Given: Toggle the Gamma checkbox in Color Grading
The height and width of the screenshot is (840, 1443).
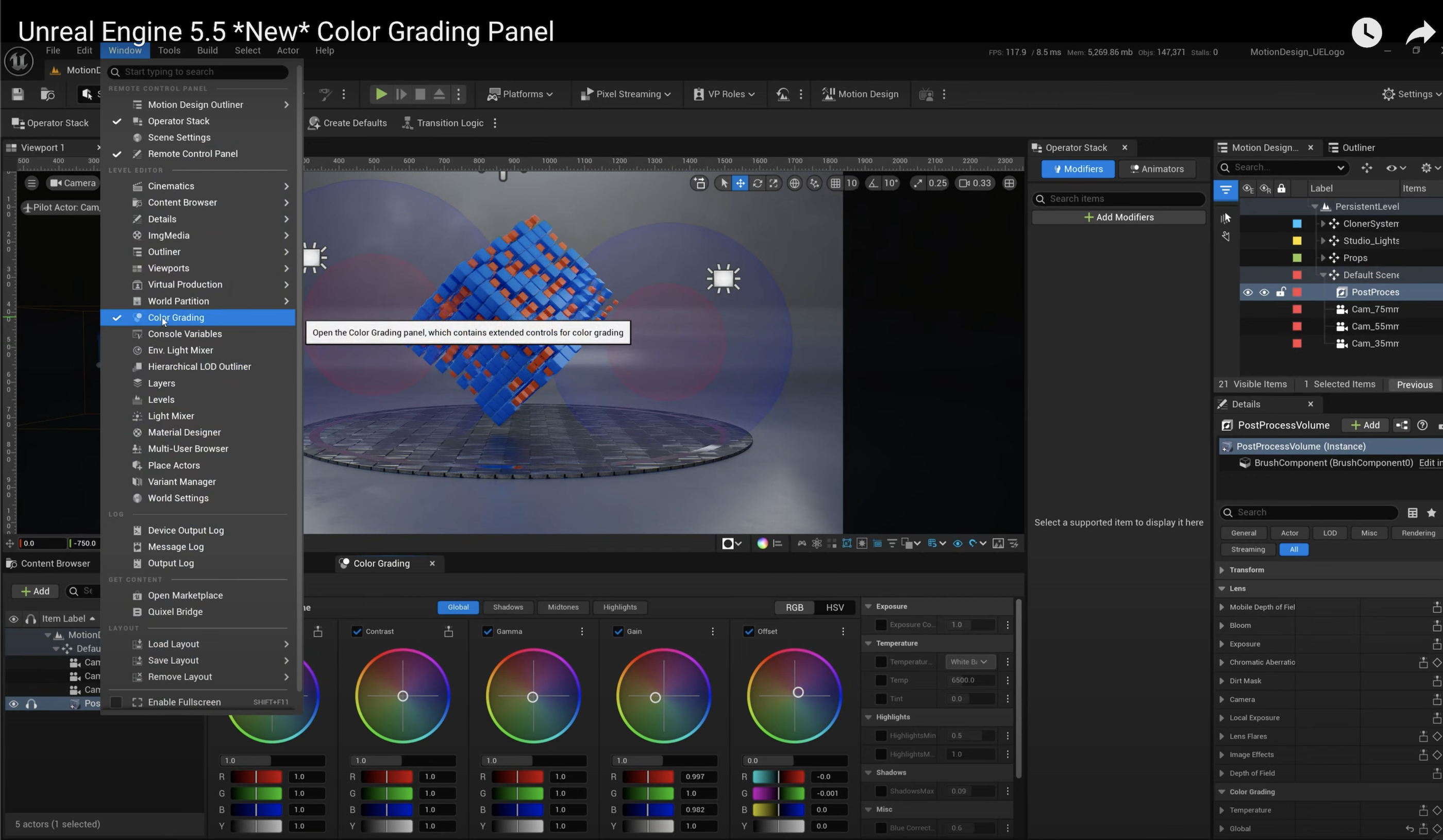Looking at the screenshot, I should click(x=488, y=631).
